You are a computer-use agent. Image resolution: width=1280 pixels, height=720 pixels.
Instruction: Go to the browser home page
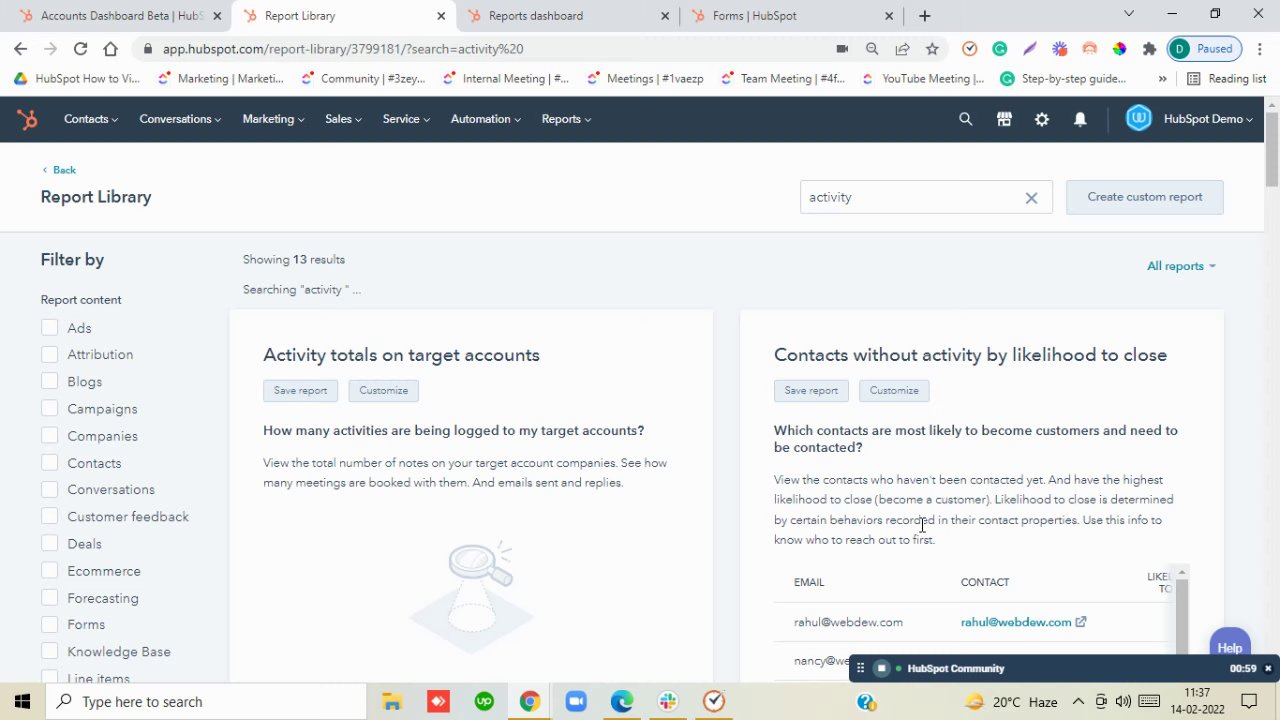coord(110,48)
